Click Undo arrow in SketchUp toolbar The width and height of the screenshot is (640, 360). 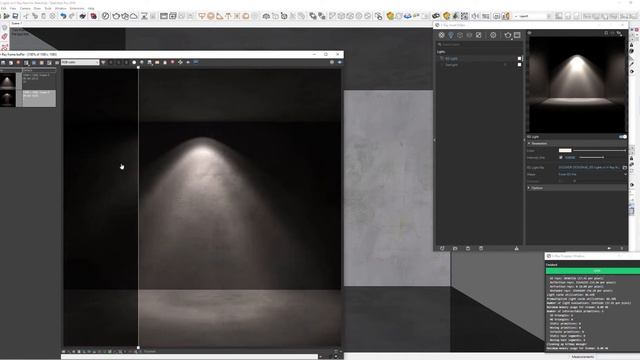63,16
